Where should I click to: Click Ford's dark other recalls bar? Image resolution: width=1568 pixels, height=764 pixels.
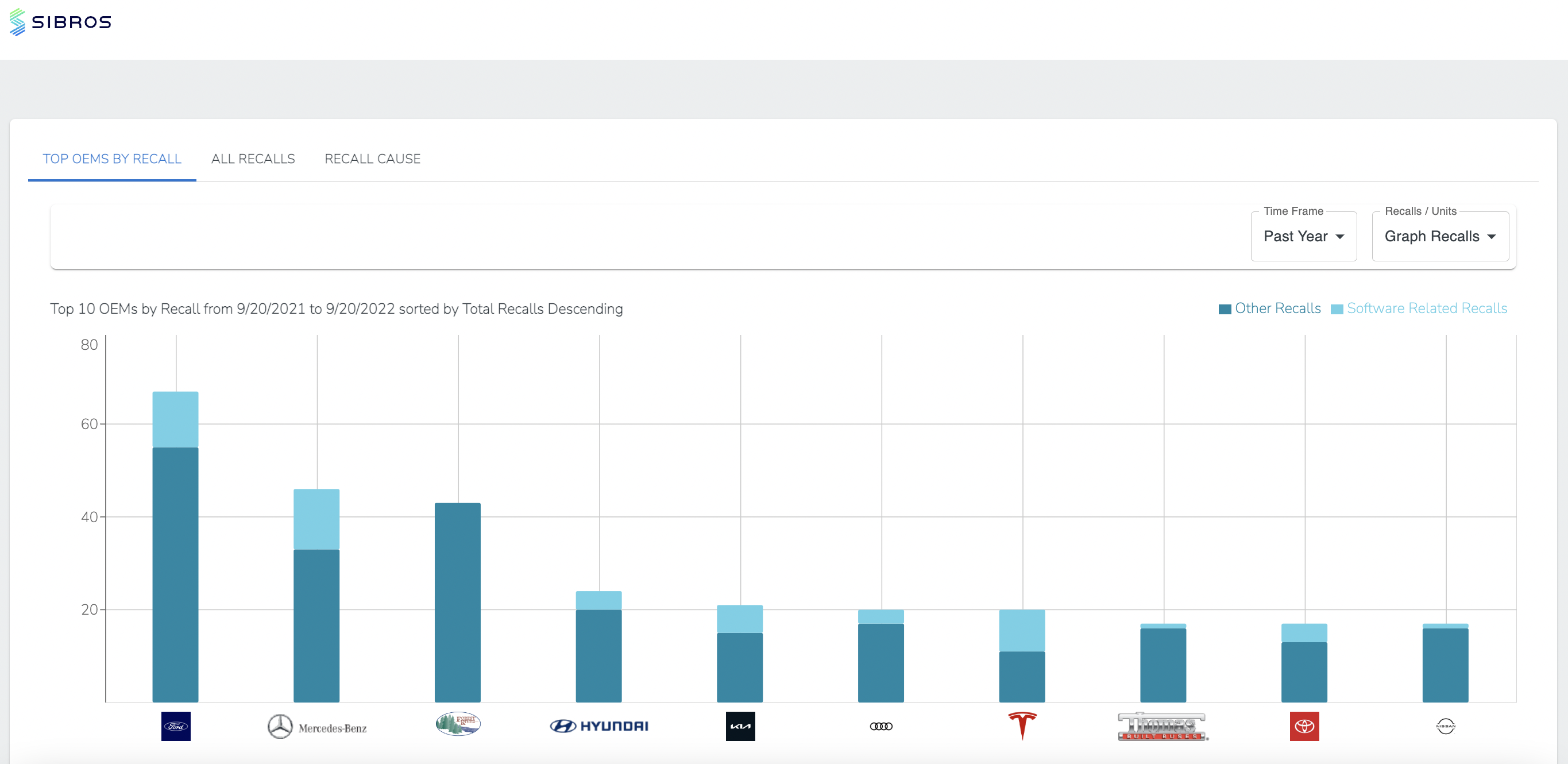tap(175, 574)
